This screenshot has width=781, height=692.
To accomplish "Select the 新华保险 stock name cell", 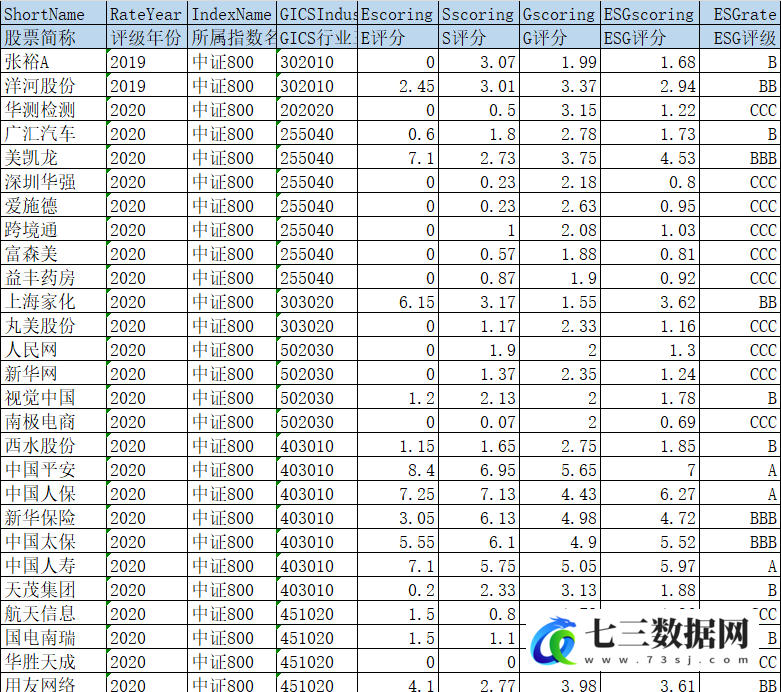I will pyautogui.click(x=53, y=517).
